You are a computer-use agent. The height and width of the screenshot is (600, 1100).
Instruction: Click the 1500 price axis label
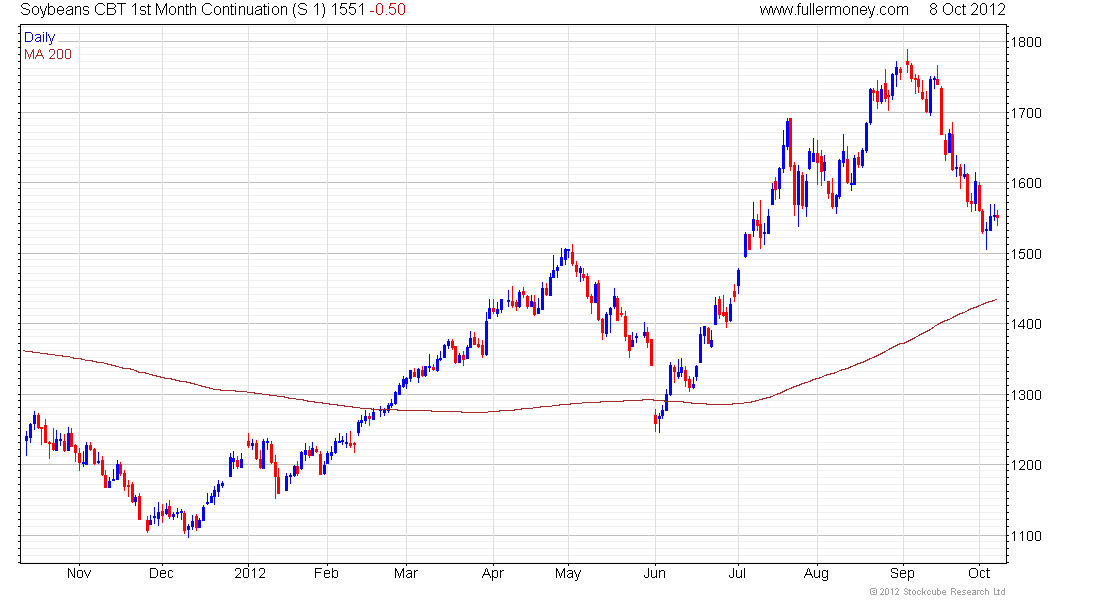pyautogui.click(x=1026, y=254)
